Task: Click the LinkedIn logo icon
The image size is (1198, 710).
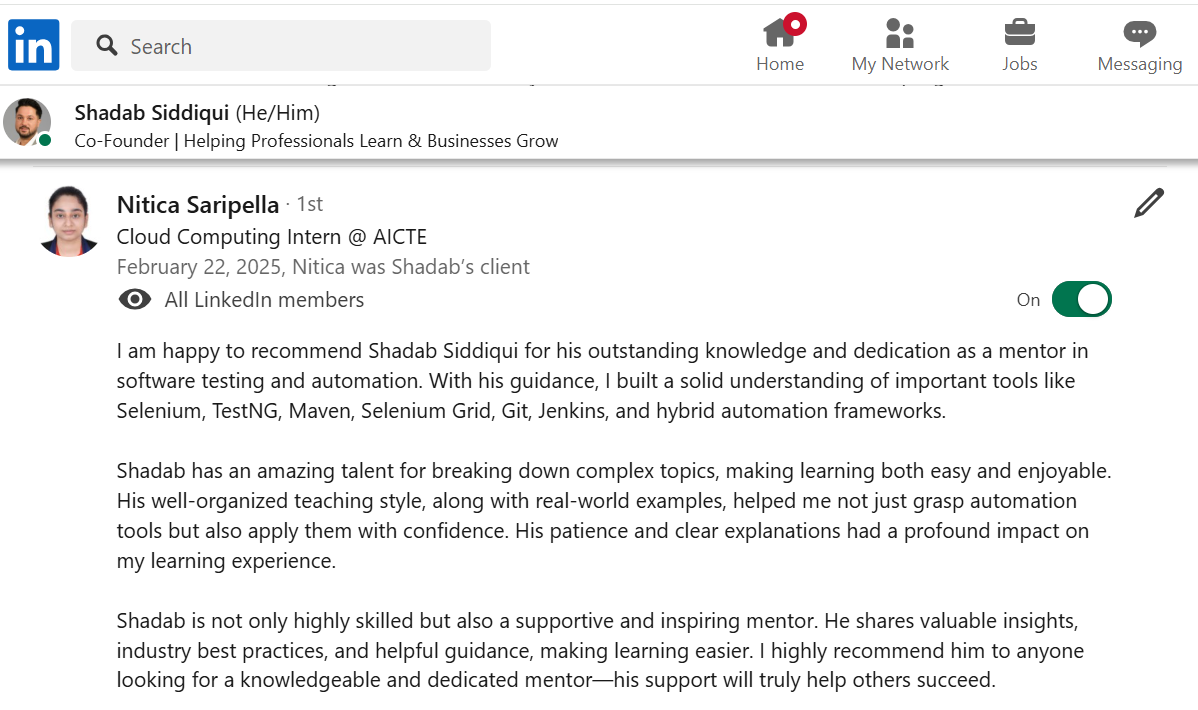Action: (x=34, y=45)
